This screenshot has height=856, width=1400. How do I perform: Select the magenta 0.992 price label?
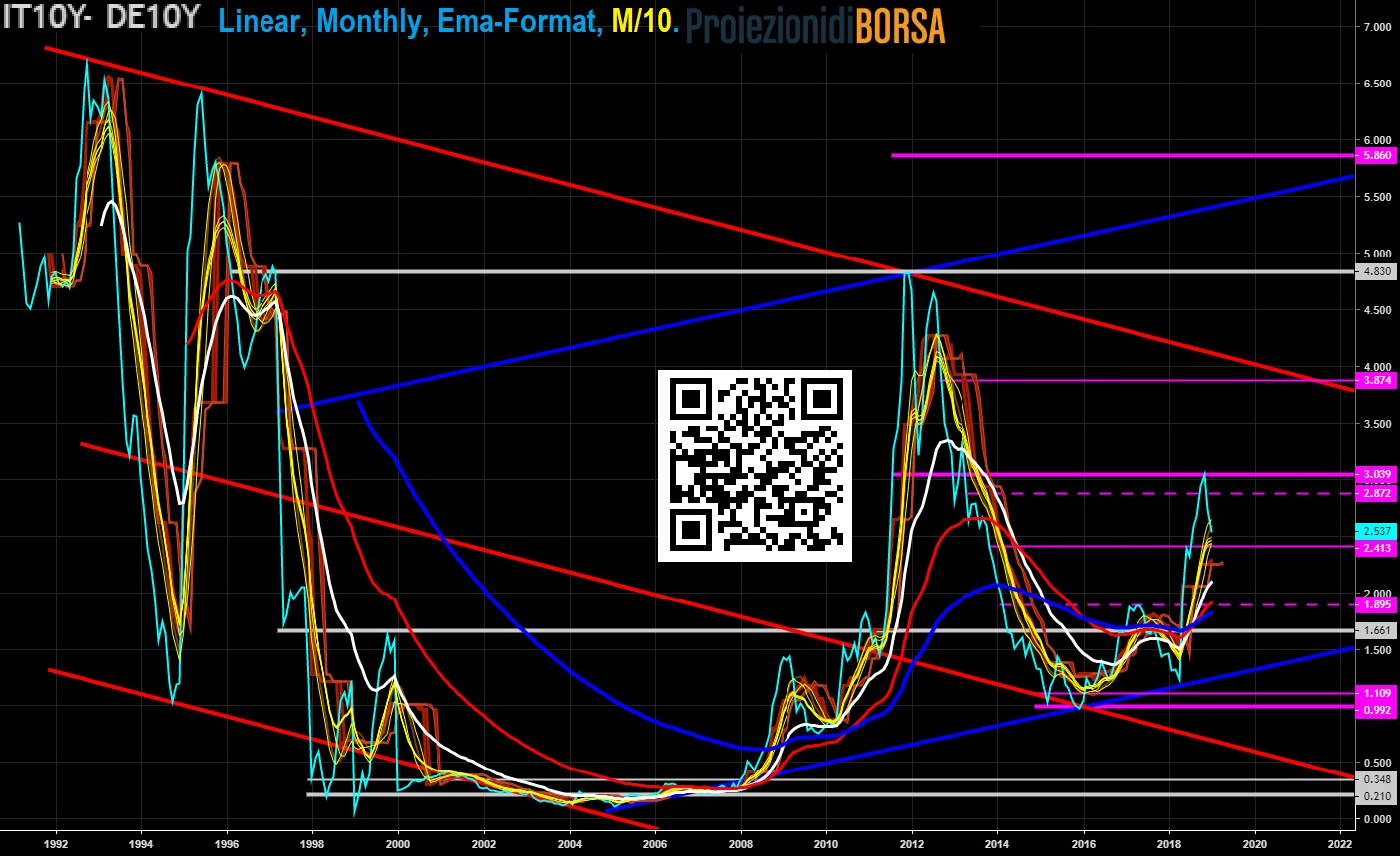click(x=1377, y=709)
